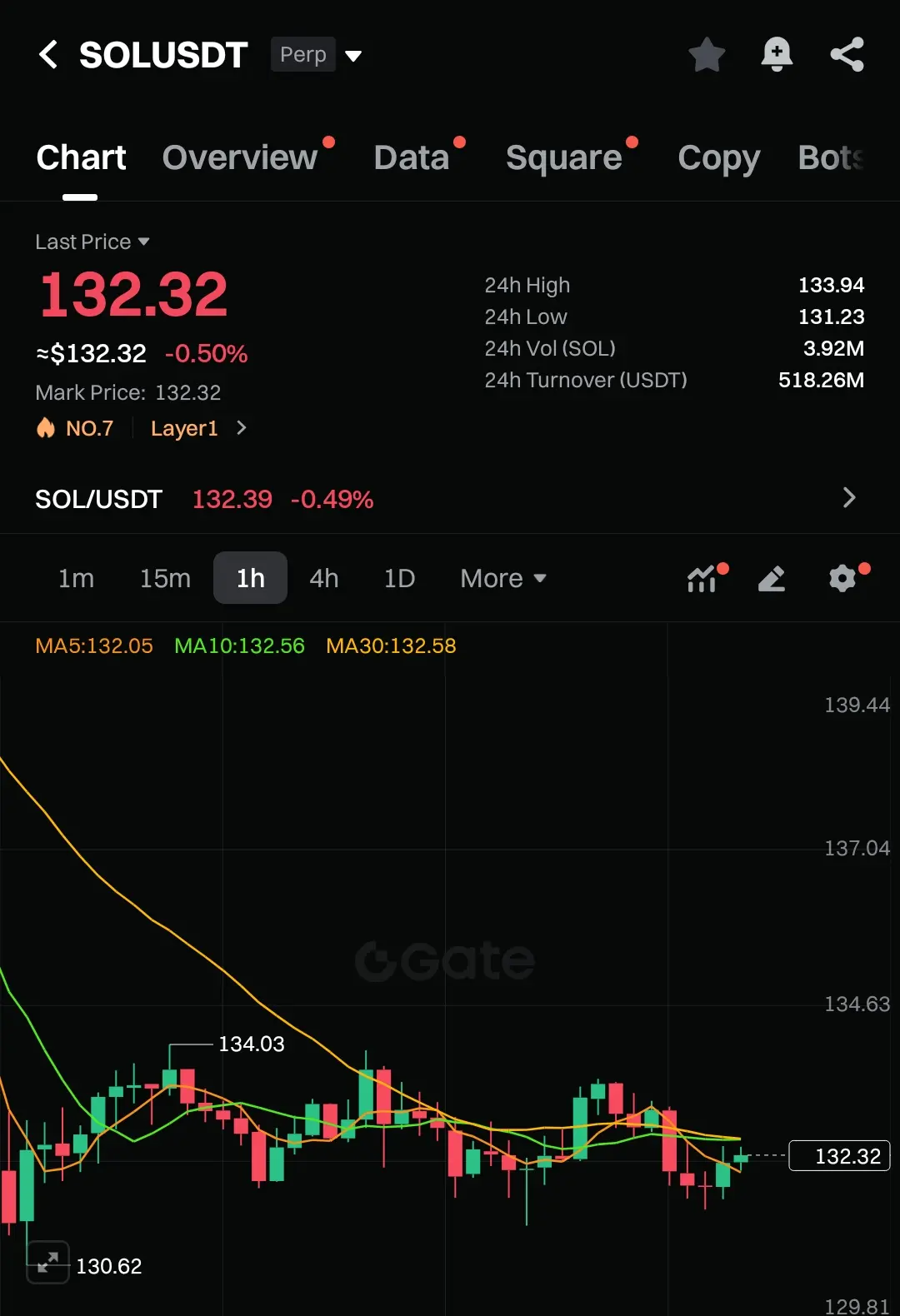Select the 4h timeframe
900x1316 pixels.
[x=324, y=578]
